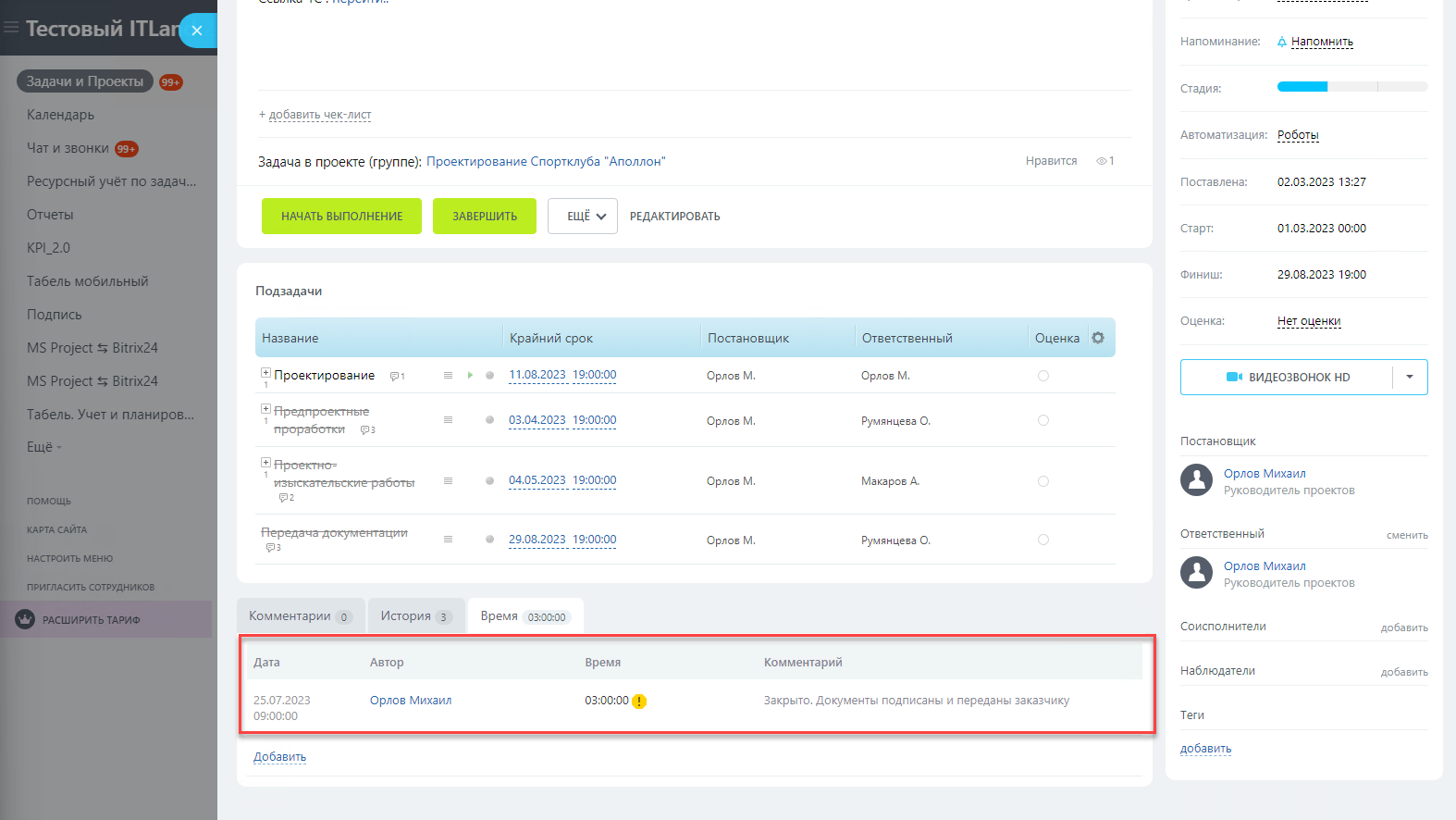This screenshot has width=1456, height=820.
Task: Open subtasks table settings gear
Action: [x=1098, y=338]
